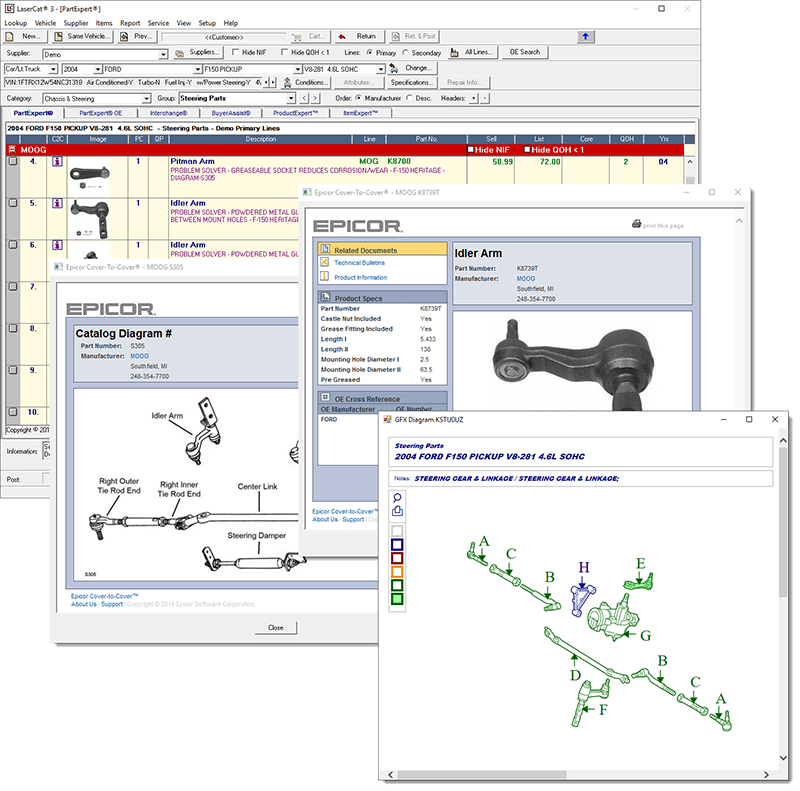Click the Return toolbar button

coord(360,37)
